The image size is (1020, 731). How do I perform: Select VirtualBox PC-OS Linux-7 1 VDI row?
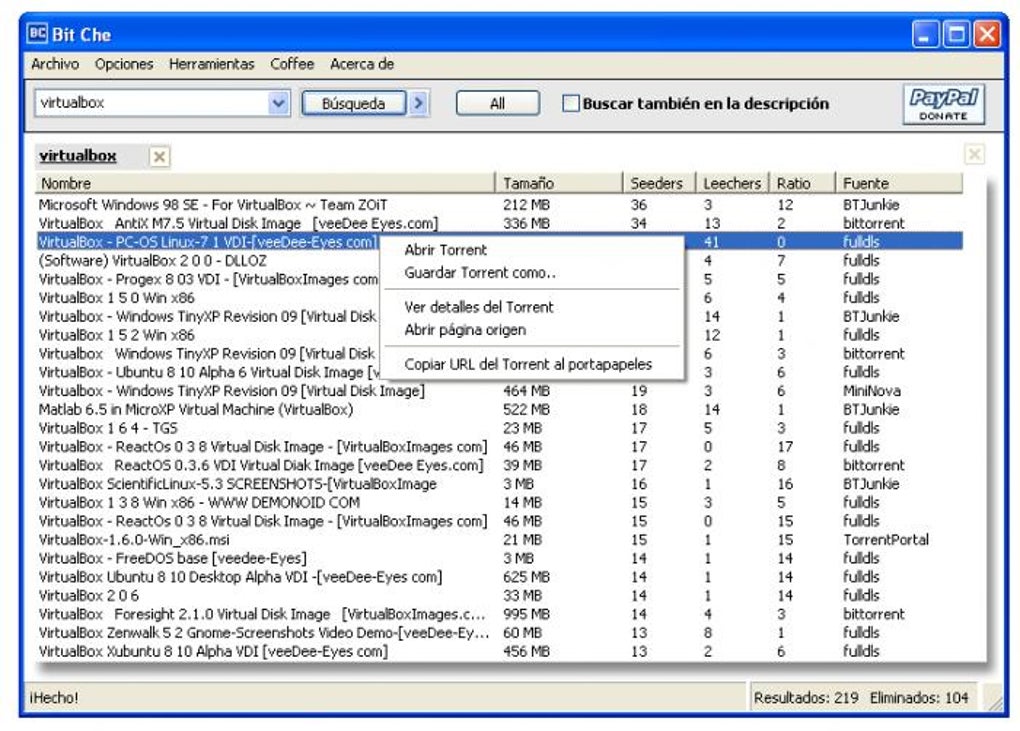pos(208,242)
